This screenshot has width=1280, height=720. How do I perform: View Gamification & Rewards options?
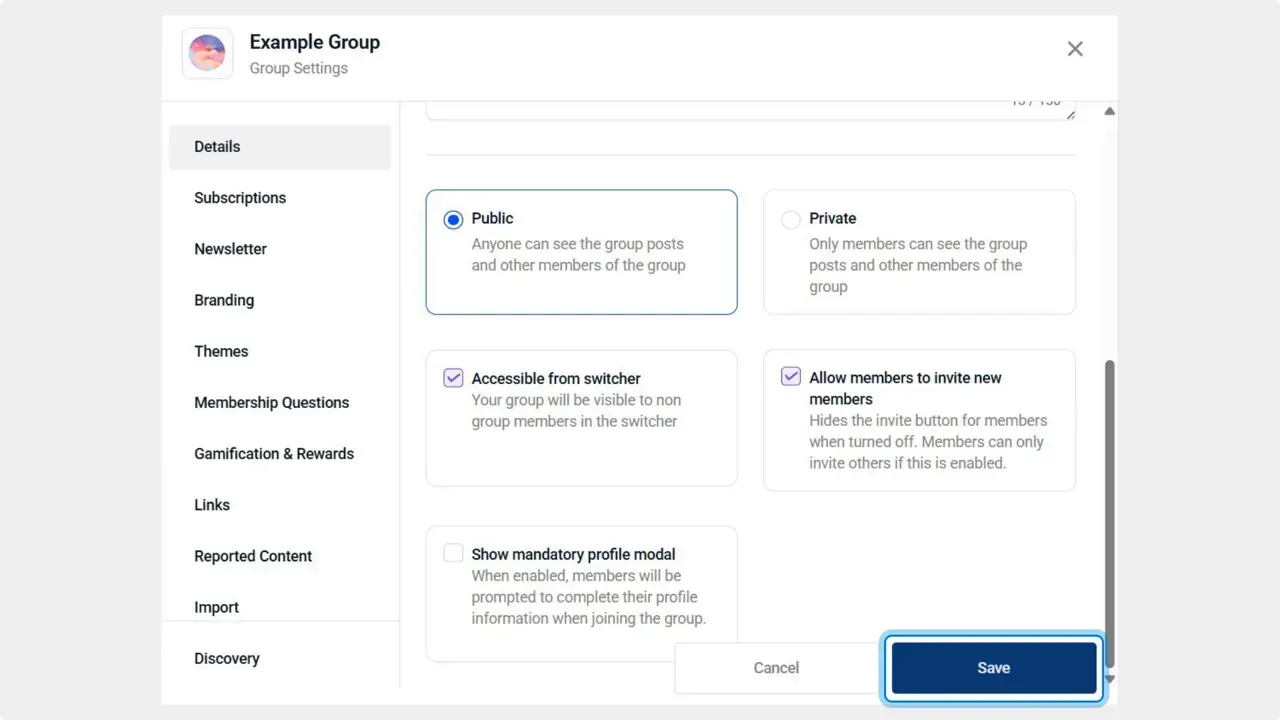coord(274,453)
